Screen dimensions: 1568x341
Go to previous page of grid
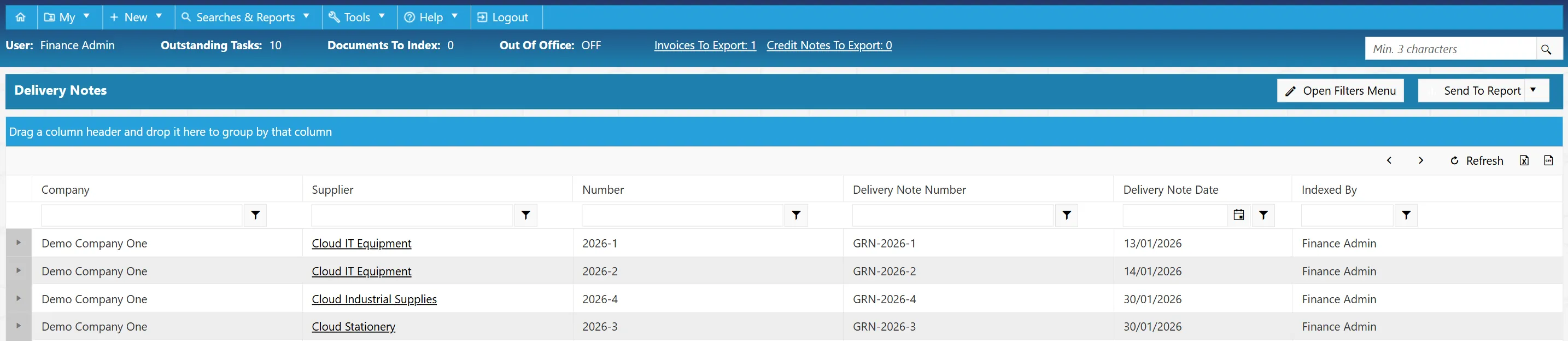click(x=1389, y=161)
